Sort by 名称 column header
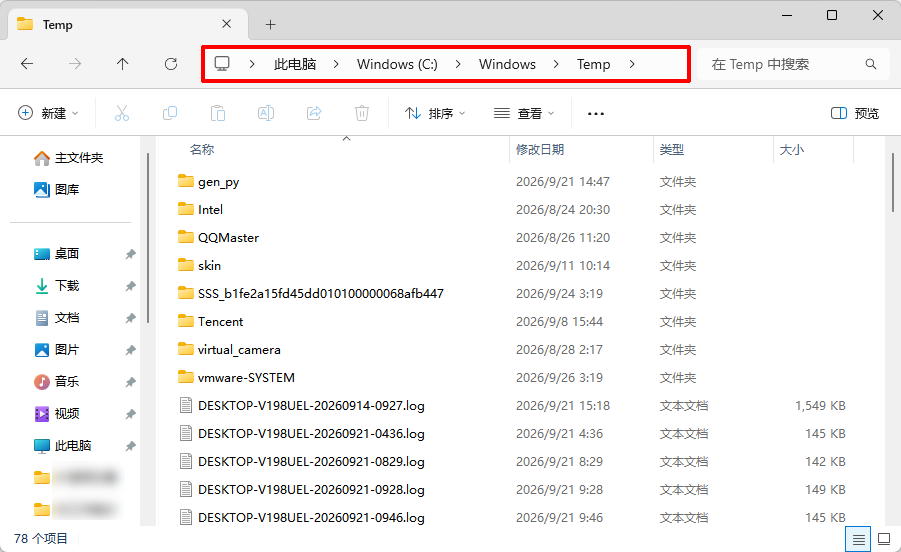The width and height of the screenshot is (901, 552). point(202,150)
